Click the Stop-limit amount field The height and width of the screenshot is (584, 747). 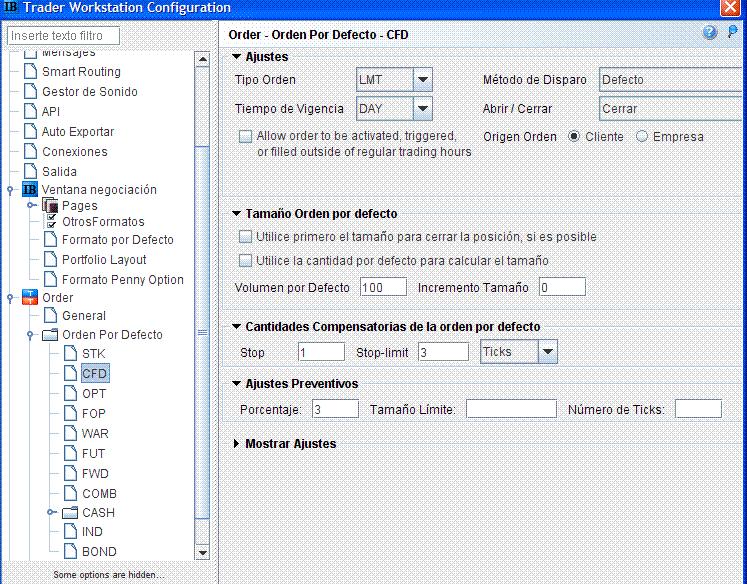444,352
